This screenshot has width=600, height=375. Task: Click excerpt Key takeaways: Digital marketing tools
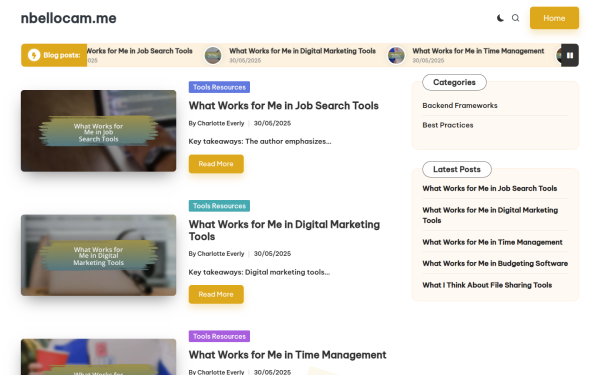coord(259,272)
